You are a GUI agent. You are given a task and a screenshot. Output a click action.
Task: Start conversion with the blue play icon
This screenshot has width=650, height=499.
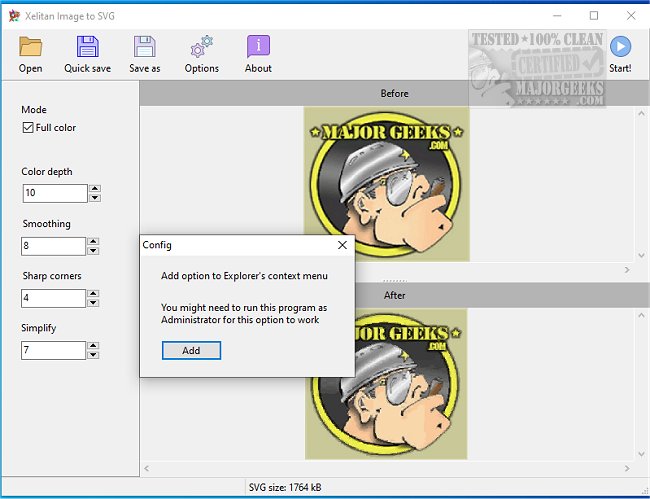(620, 46)
